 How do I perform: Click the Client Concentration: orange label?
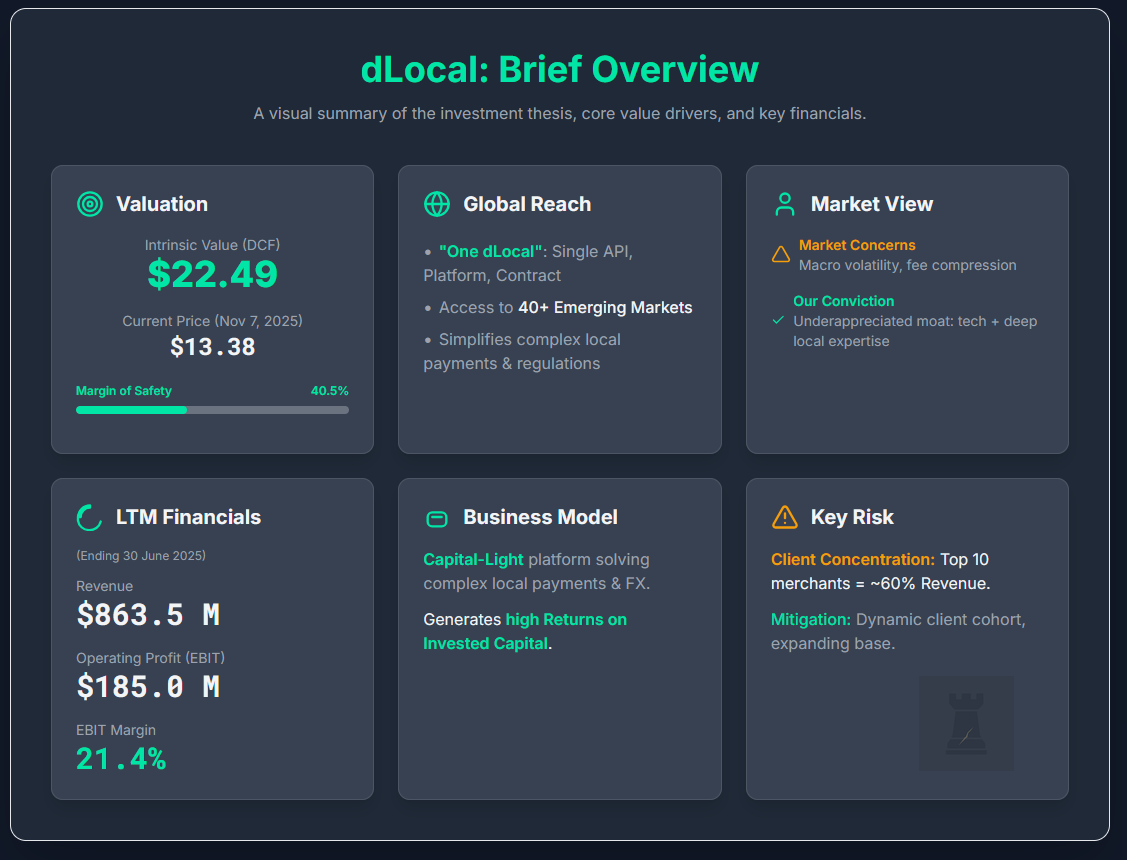point(852,560)
